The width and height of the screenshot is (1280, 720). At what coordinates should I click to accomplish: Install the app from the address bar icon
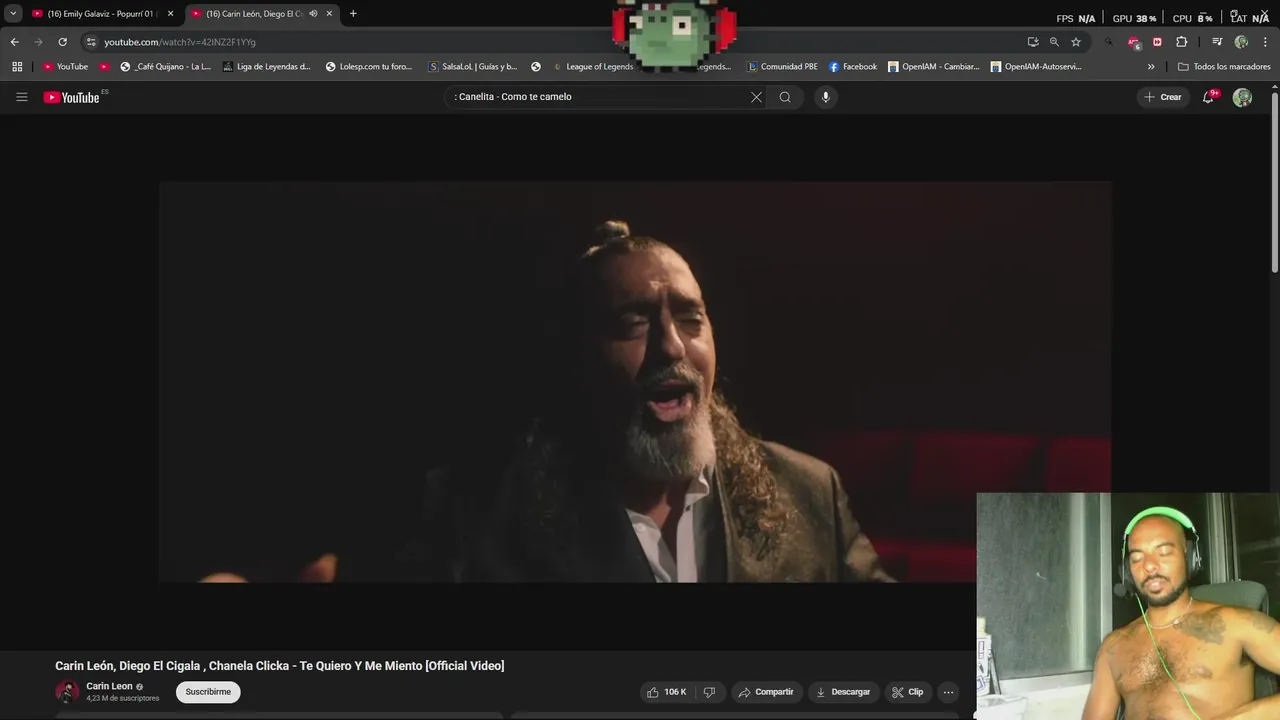pyautogui.click(x=1033, y=42)
